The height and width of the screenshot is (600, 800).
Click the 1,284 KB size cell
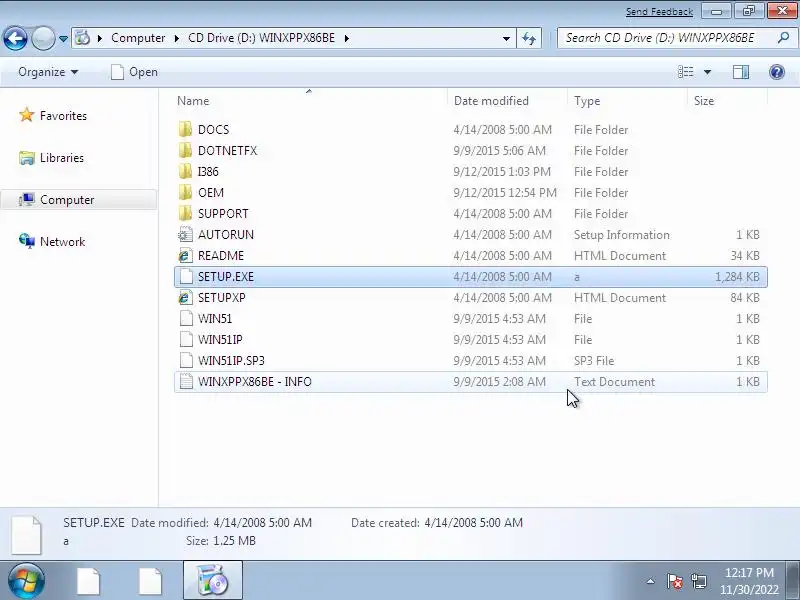point(737,277)
